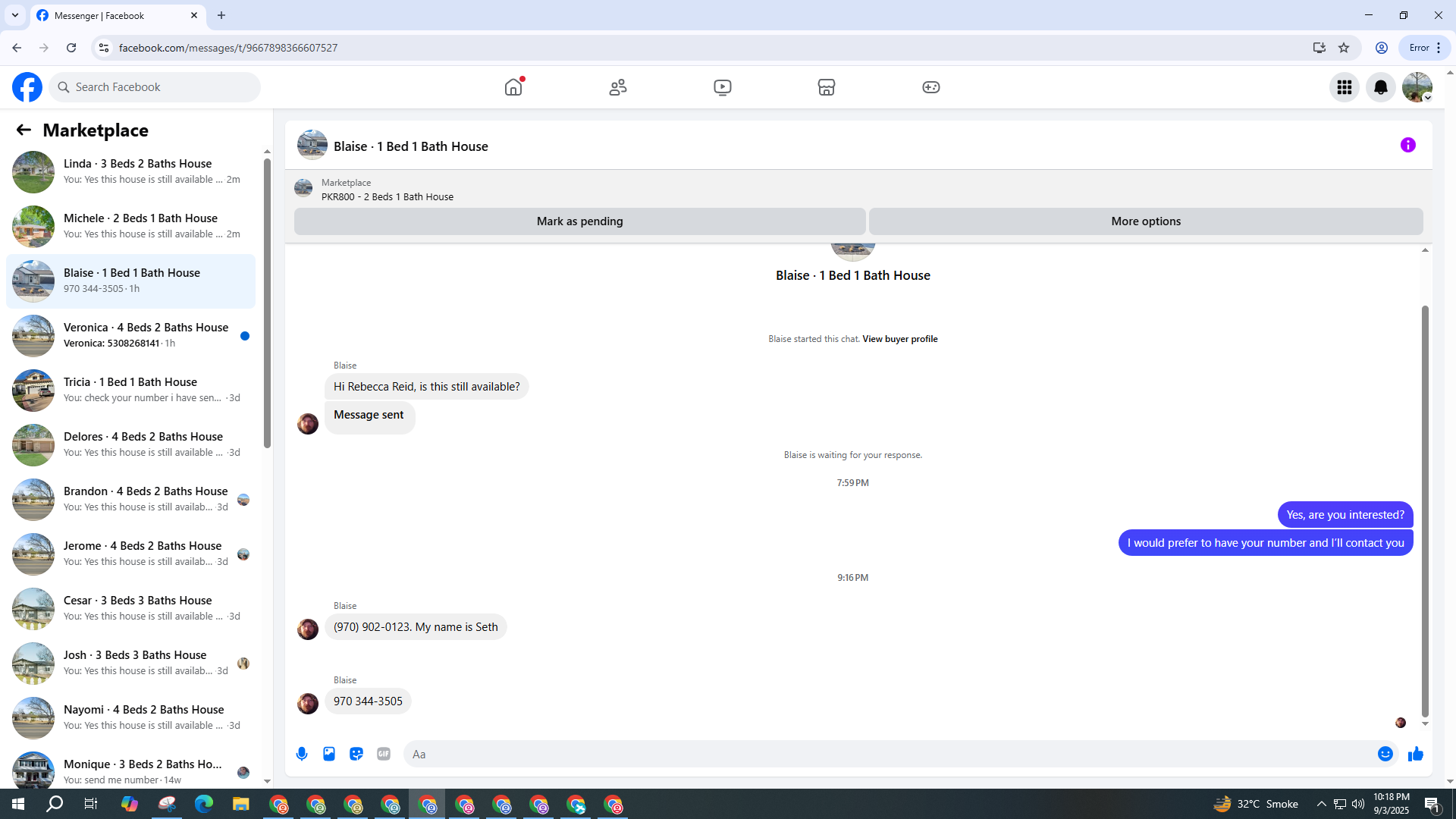The width and height of the screenshot is (1456, 819).
Task: Open conversation information purple icon
Action: (1408, 146)
